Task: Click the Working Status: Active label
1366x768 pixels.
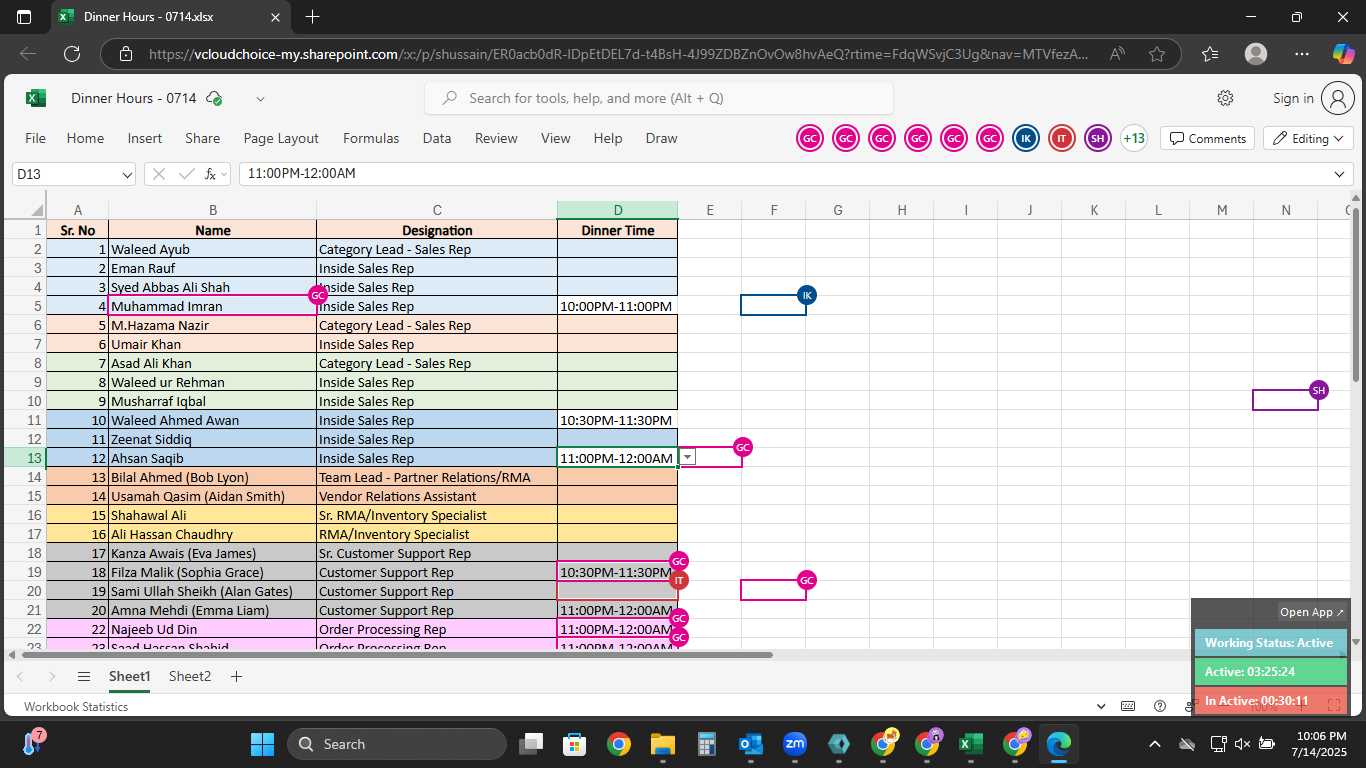Action: point(1270,643)
